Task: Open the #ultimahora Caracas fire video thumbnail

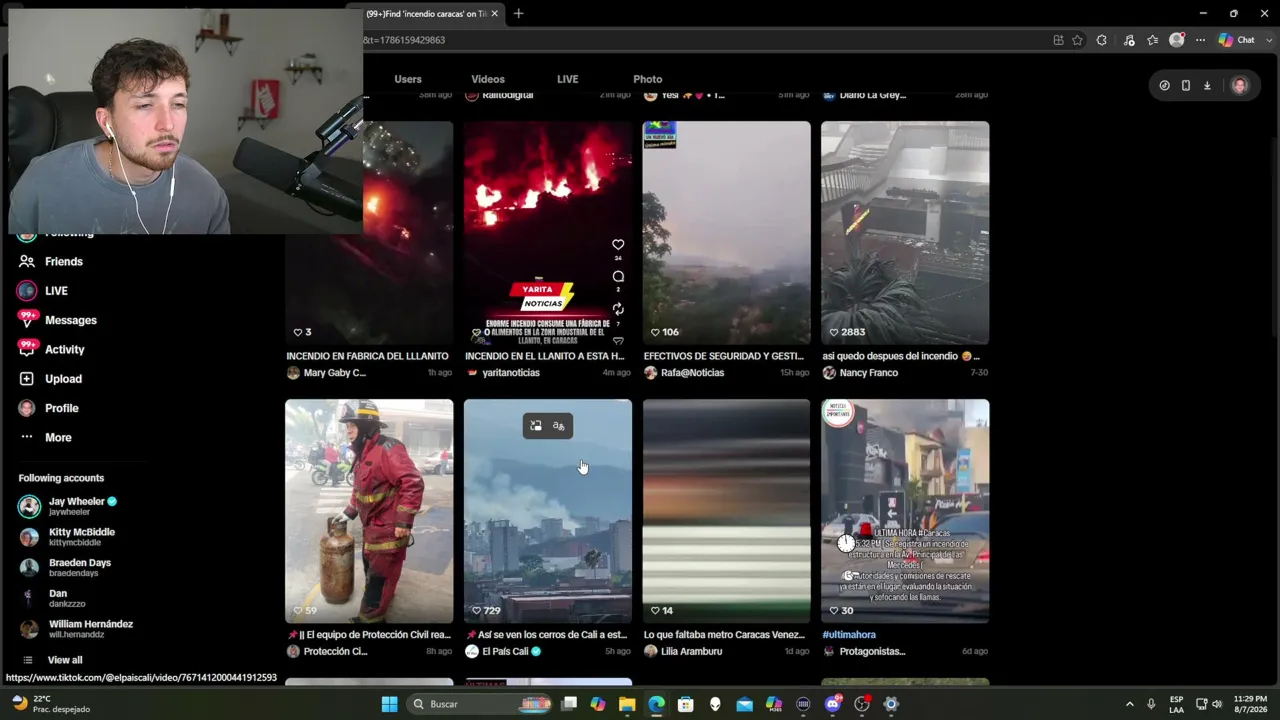Action: tap(905, 511)
